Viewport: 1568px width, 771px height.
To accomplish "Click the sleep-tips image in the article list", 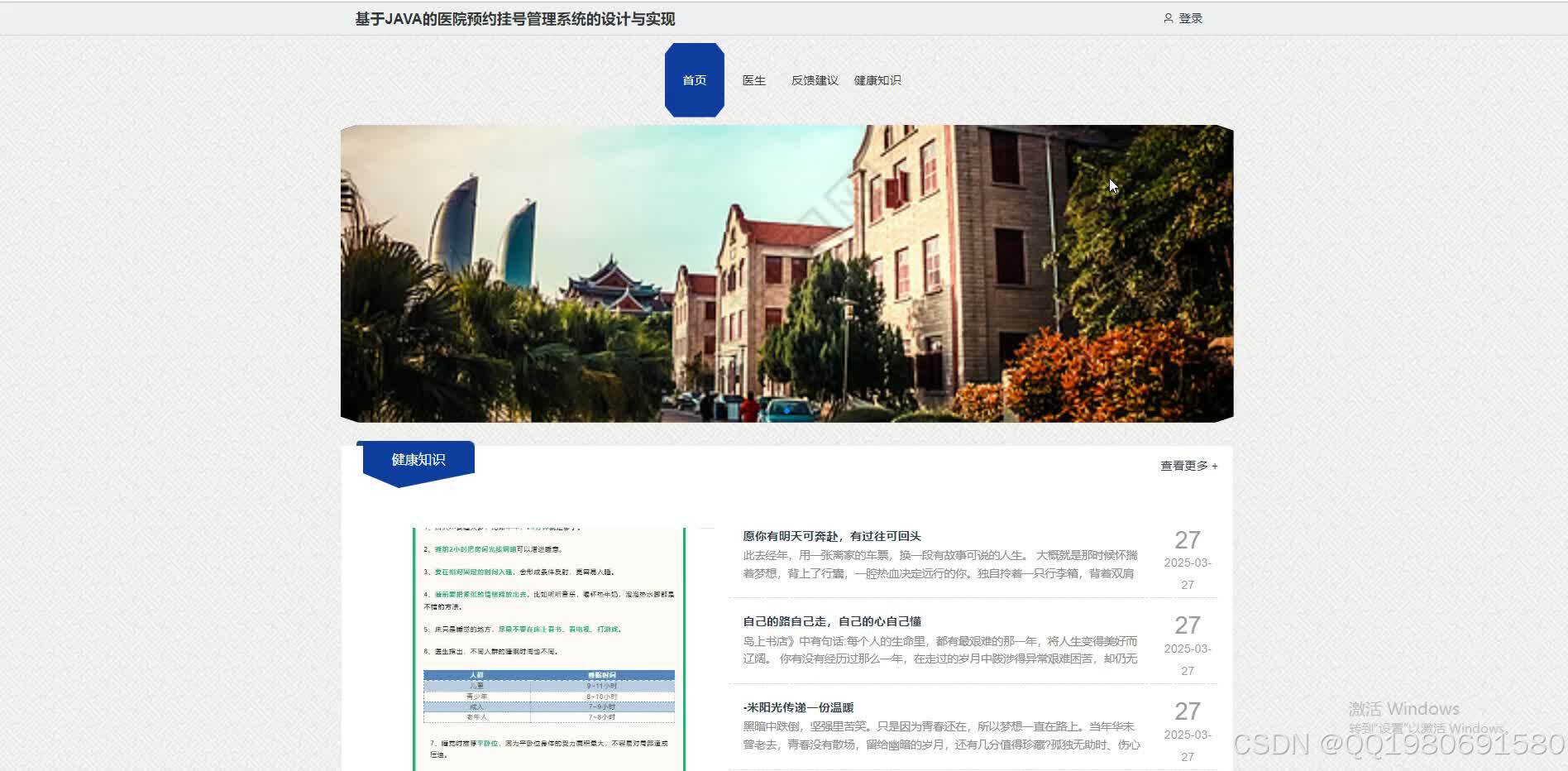I will pyautogui.click(x=549, y=645).
